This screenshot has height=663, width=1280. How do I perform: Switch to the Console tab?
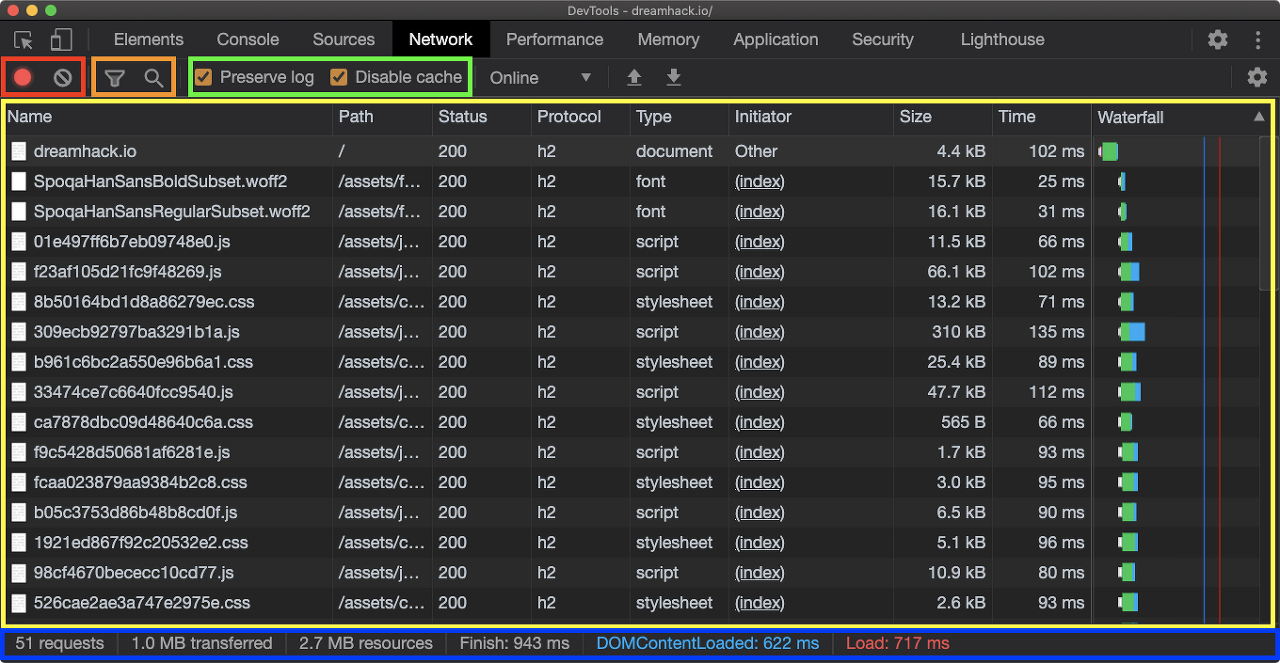248,40
